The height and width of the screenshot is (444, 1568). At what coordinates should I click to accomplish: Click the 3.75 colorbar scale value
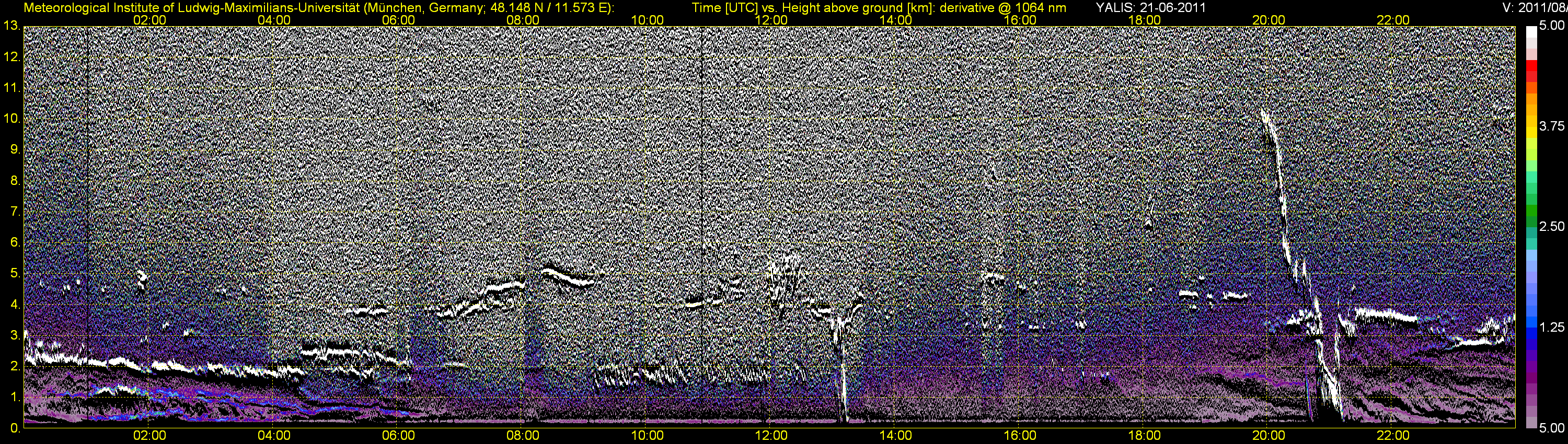click(x=1552, y=126)
